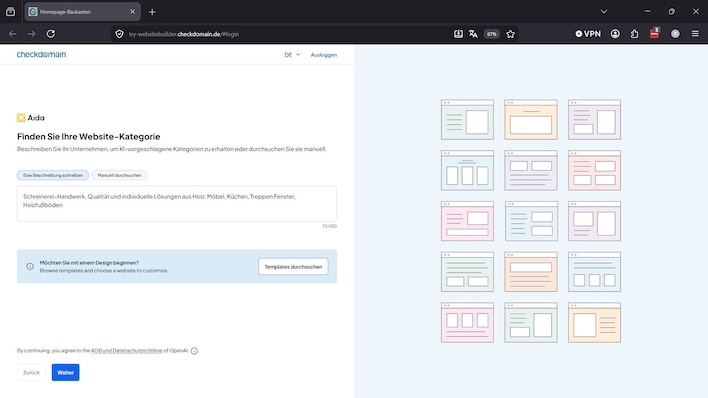
Task: Open the recent browsing view icon at top left
Action: click(x=10, y=12)
